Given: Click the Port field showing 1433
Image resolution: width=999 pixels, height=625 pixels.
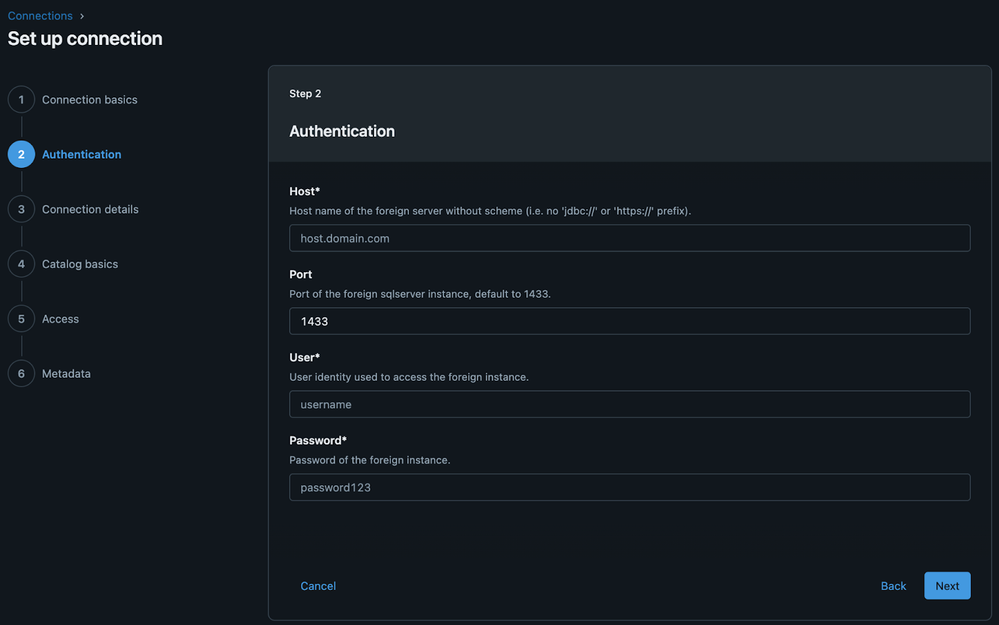Looking at the screenshot, I should click(629, 321).
